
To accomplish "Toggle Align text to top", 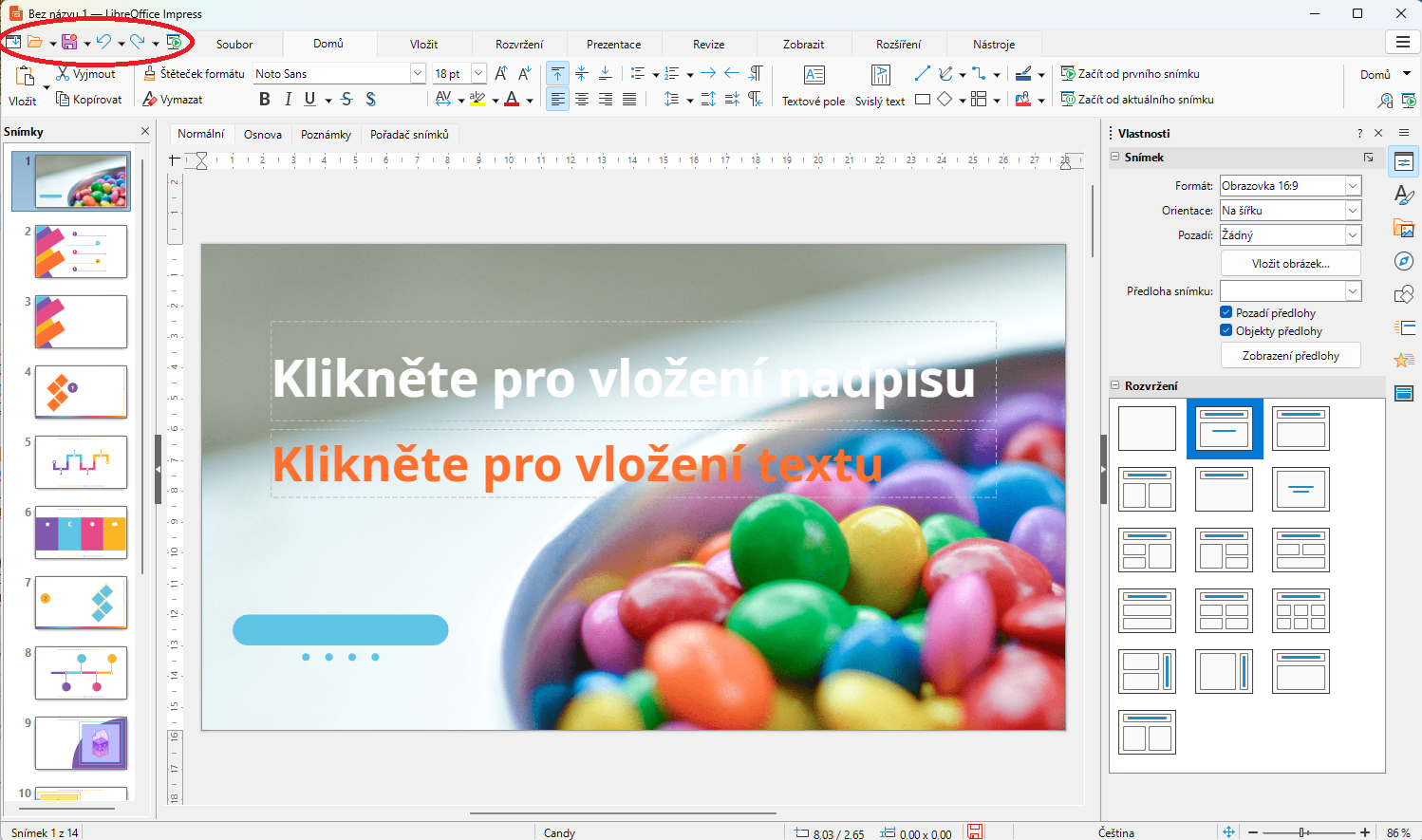I will point(558,73).
